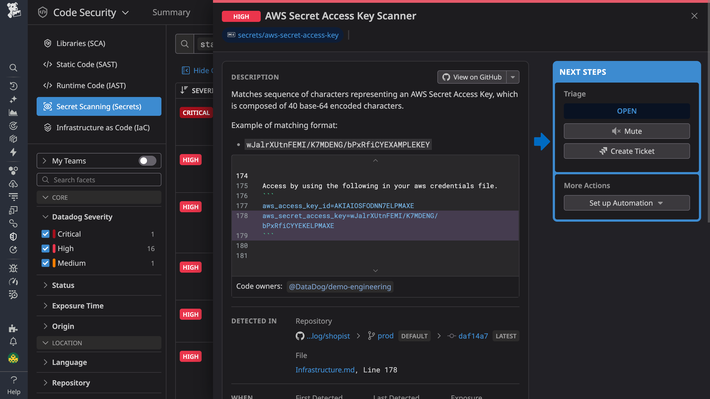Click the shield security icon in sidebar
The height and width of the screenshot is (399, 710).
(13, 236)
